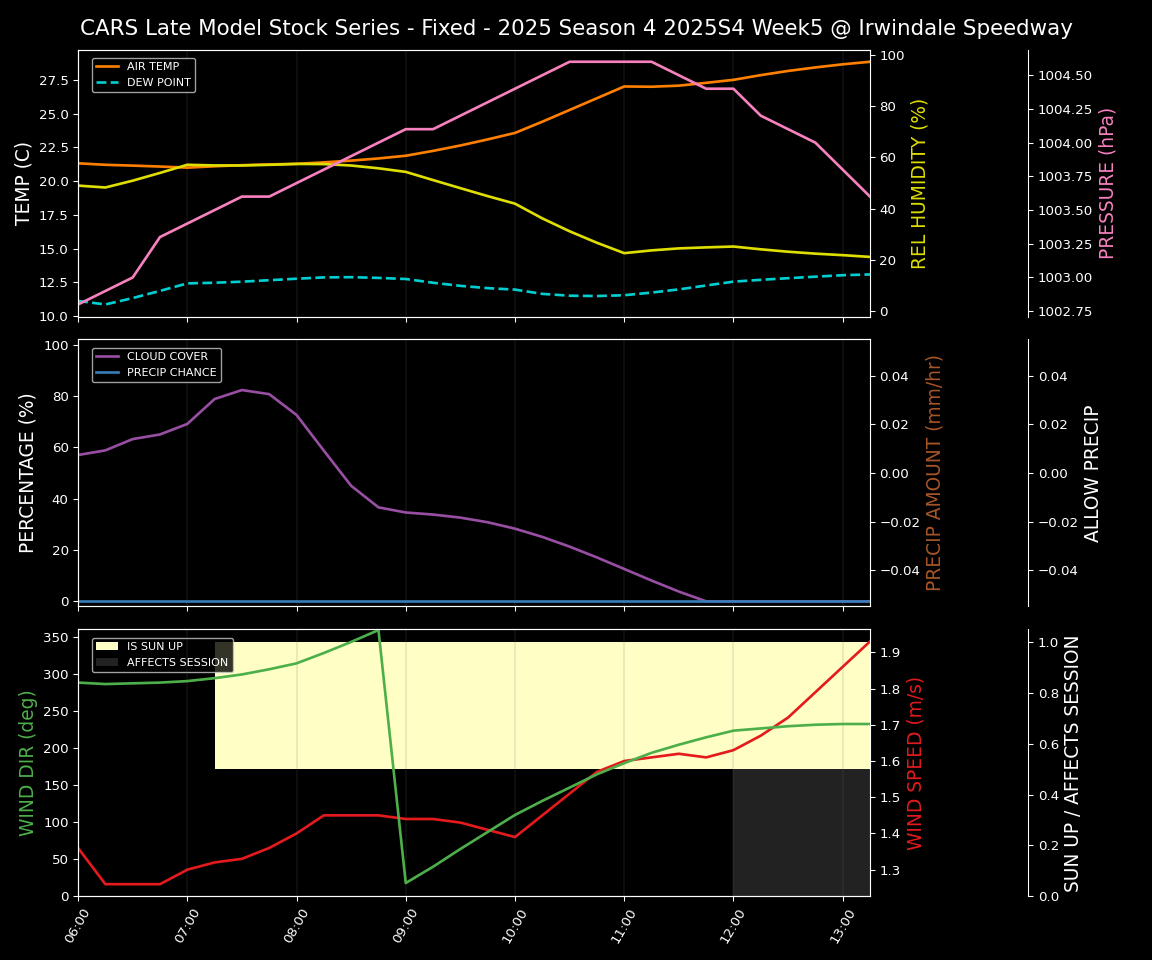Click the WIND DIR (deg) axis label
Image resolution: width=1152 pixels, height=960 pixels.
click(28, 762)
